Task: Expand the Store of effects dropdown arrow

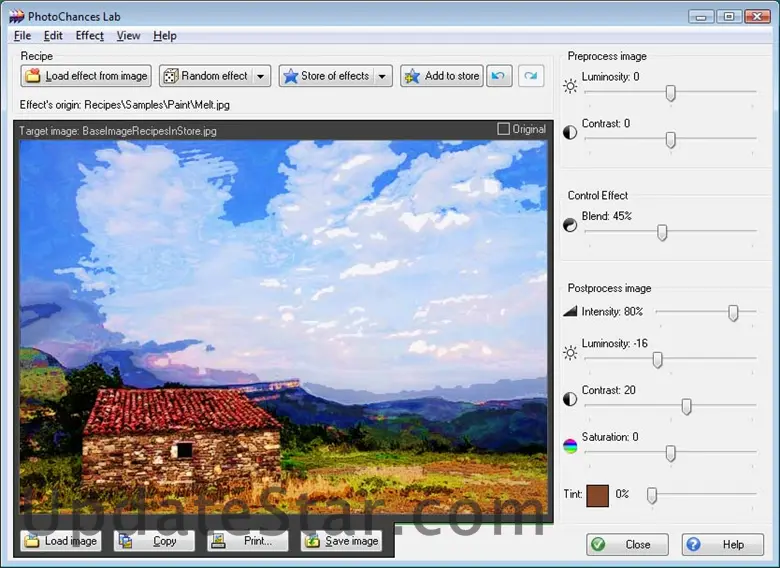Action: 382,76
